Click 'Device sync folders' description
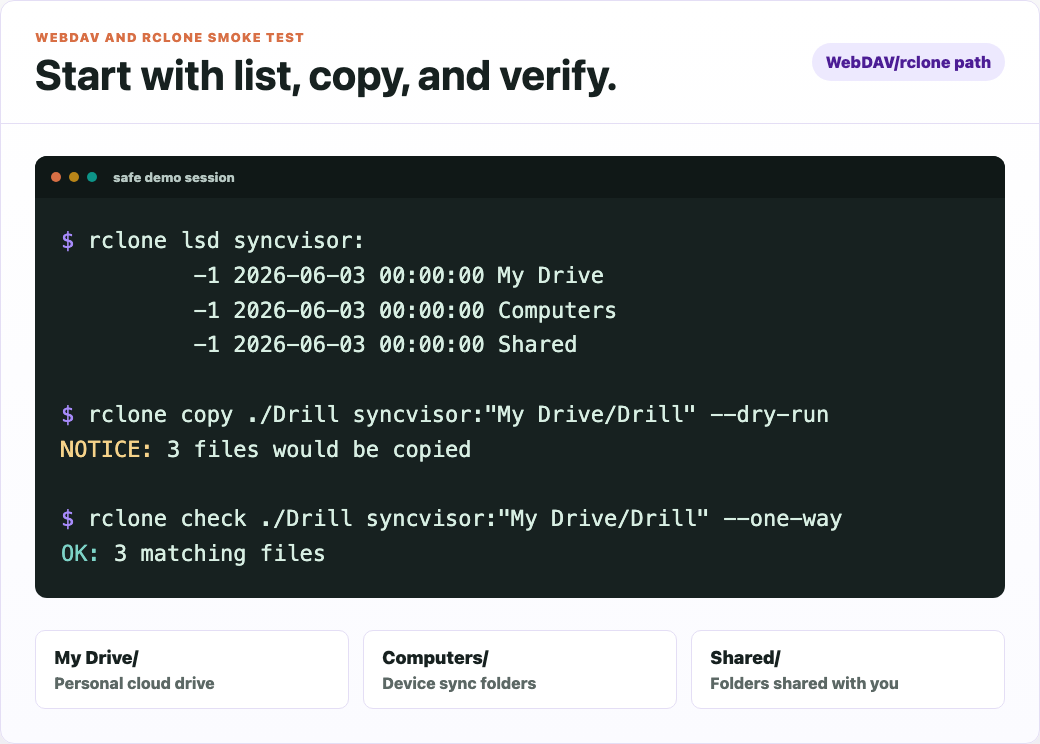This screenshot has height=744, width=1040. 459,684
